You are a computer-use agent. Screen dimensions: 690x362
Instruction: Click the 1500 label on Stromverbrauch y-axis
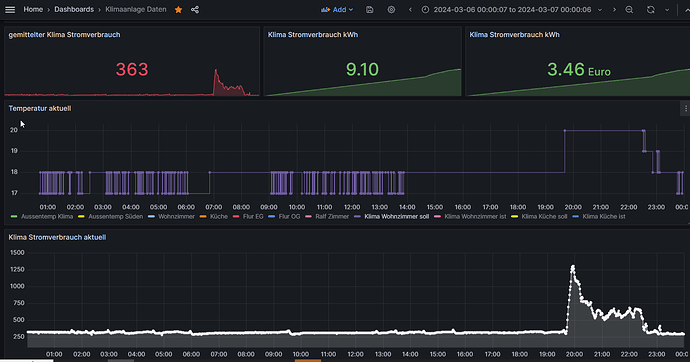pyautogui.click(x=17, y=252)
